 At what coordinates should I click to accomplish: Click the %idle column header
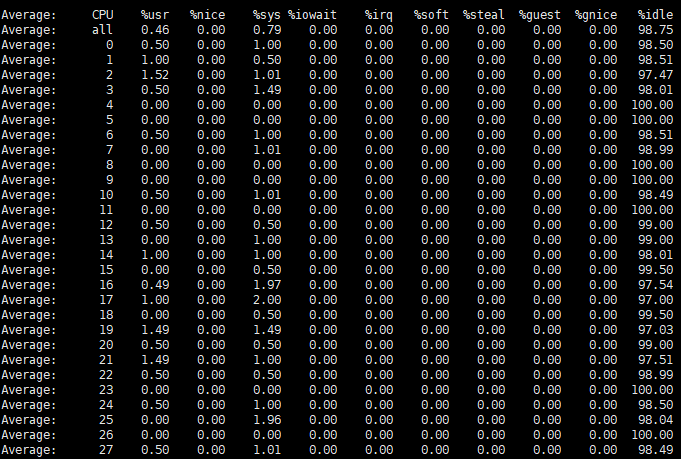[655, 15]
